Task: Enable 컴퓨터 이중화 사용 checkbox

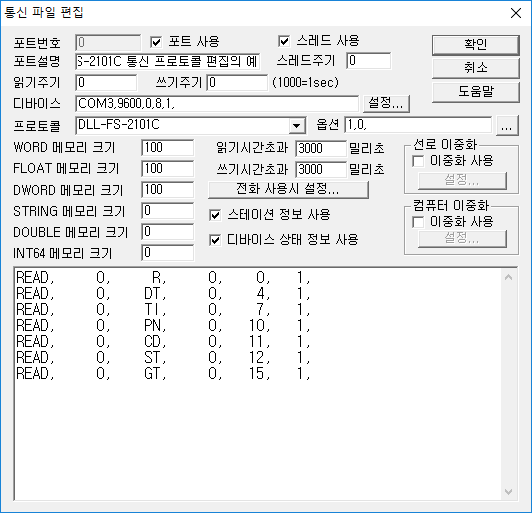Action: click(x=418, y=222)
